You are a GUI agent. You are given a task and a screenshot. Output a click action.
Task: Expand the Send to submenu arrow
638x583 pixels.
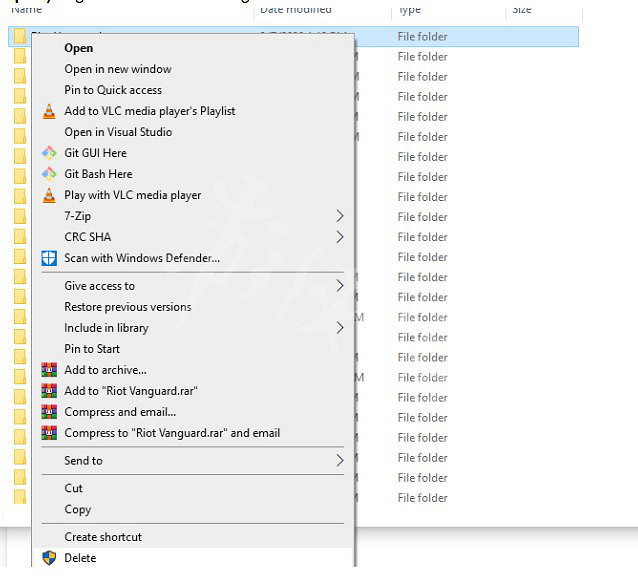click(339, 461)
